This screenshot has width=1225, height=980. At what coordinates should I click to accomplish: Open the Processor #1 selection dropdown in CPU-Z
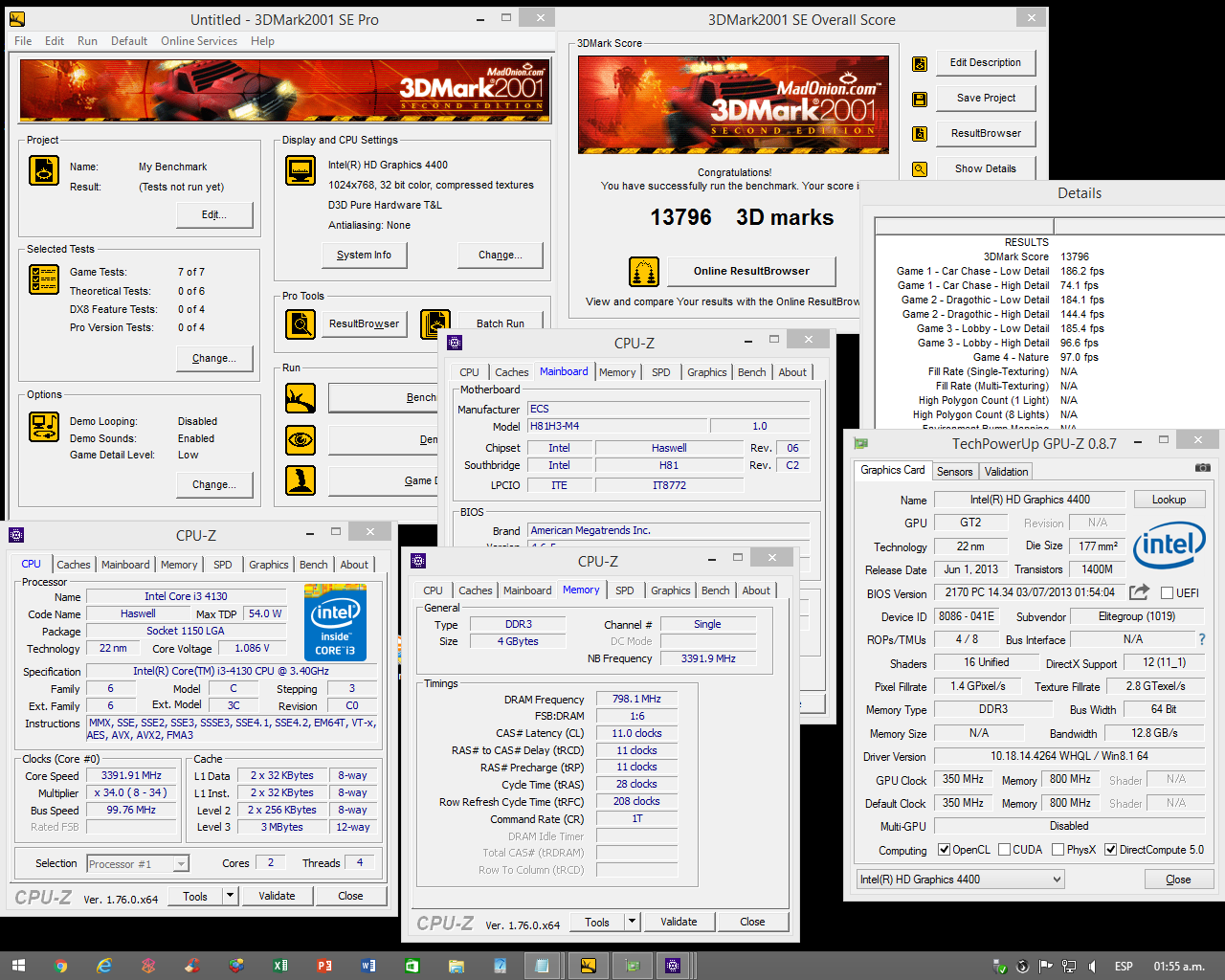[x=138, y=864]
